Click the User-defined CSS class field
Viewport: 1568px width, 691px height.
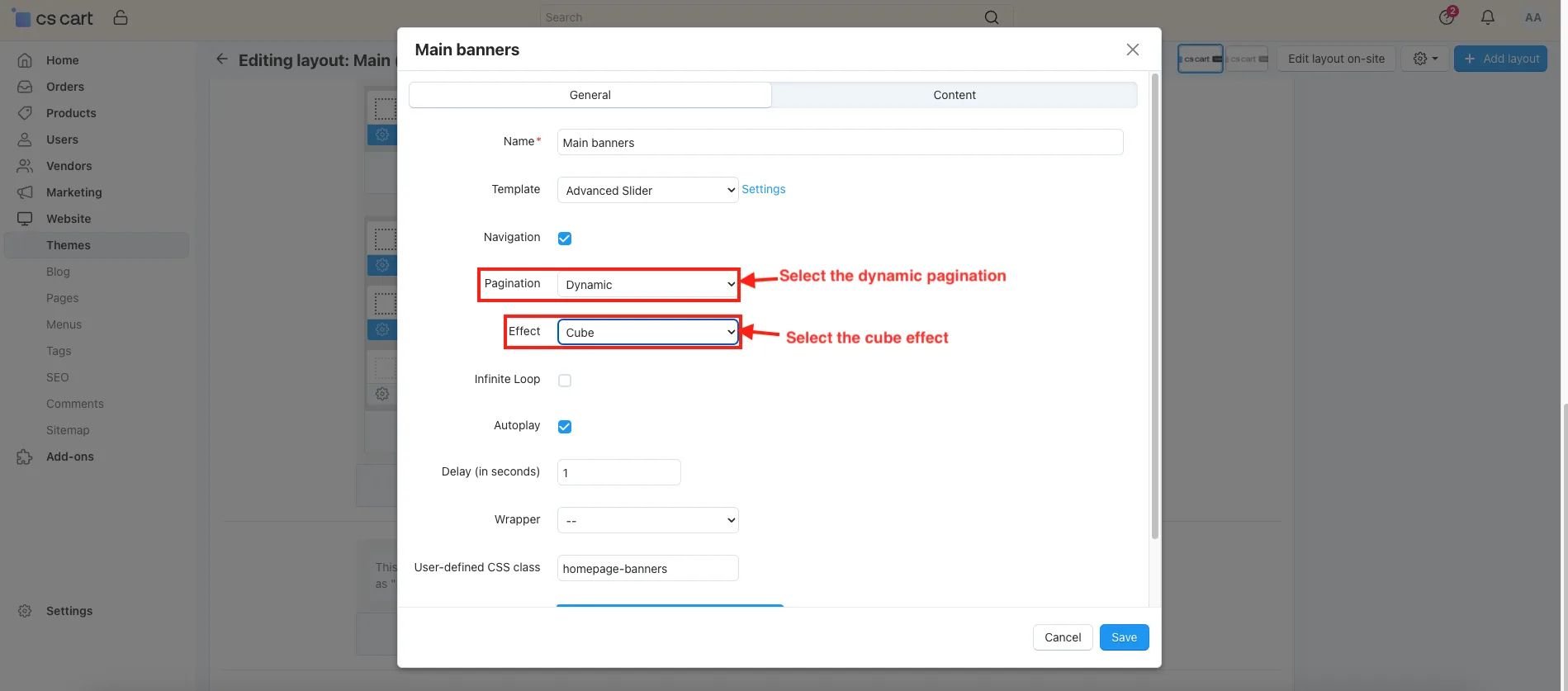pos(648,568)
